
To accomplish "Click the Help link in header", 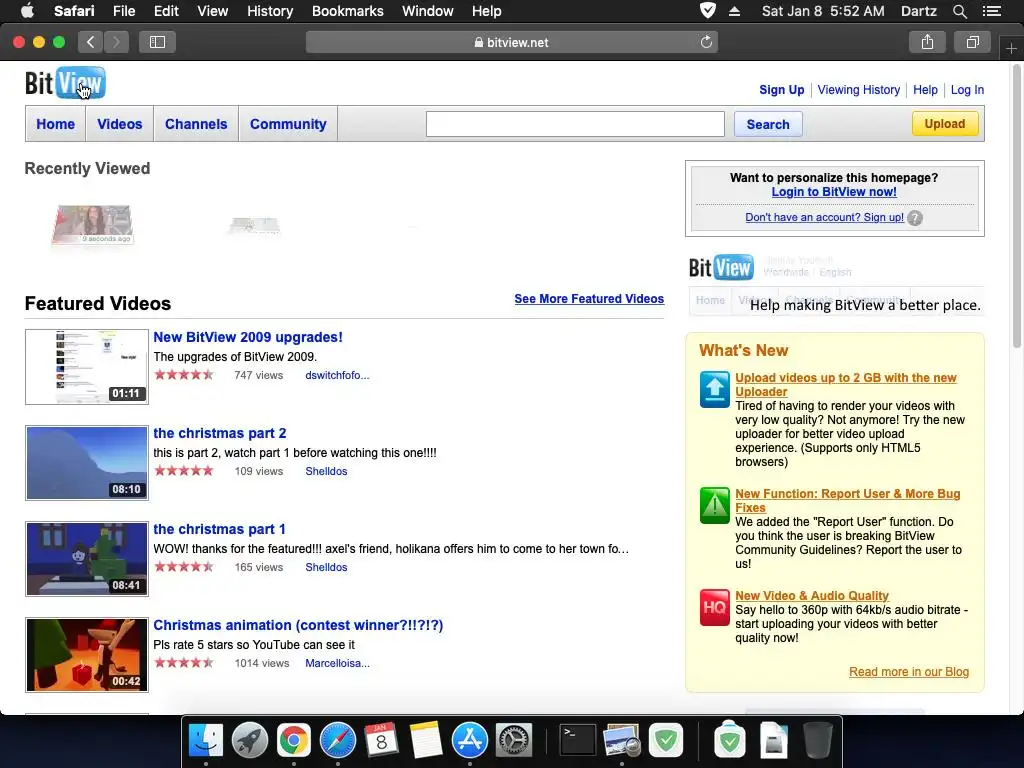I will [925, 90].
